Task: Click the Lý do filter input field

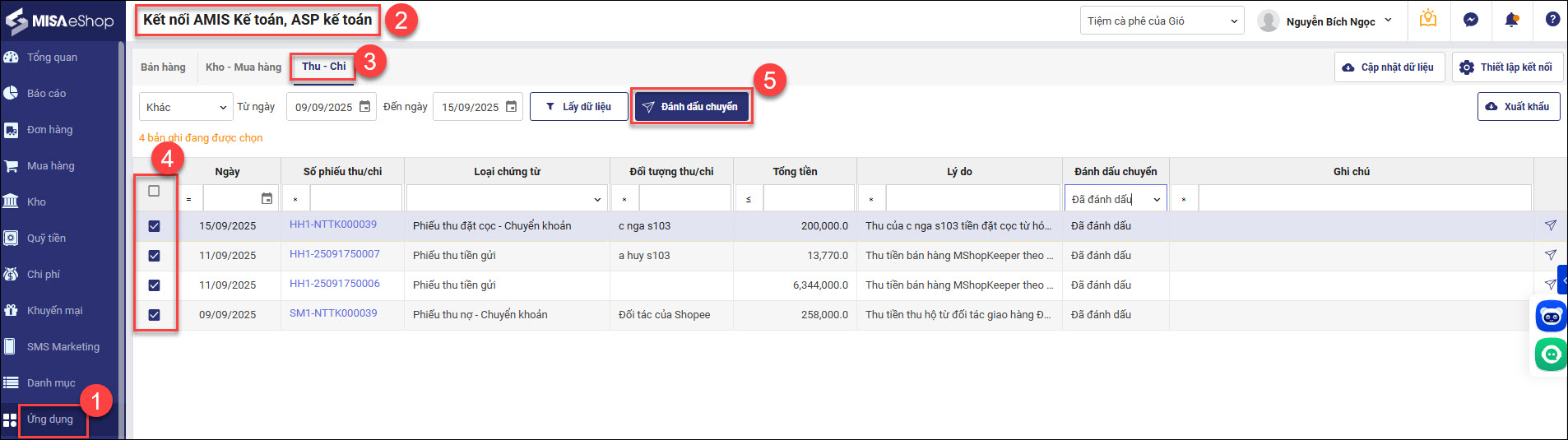Action: pos(972,199)
